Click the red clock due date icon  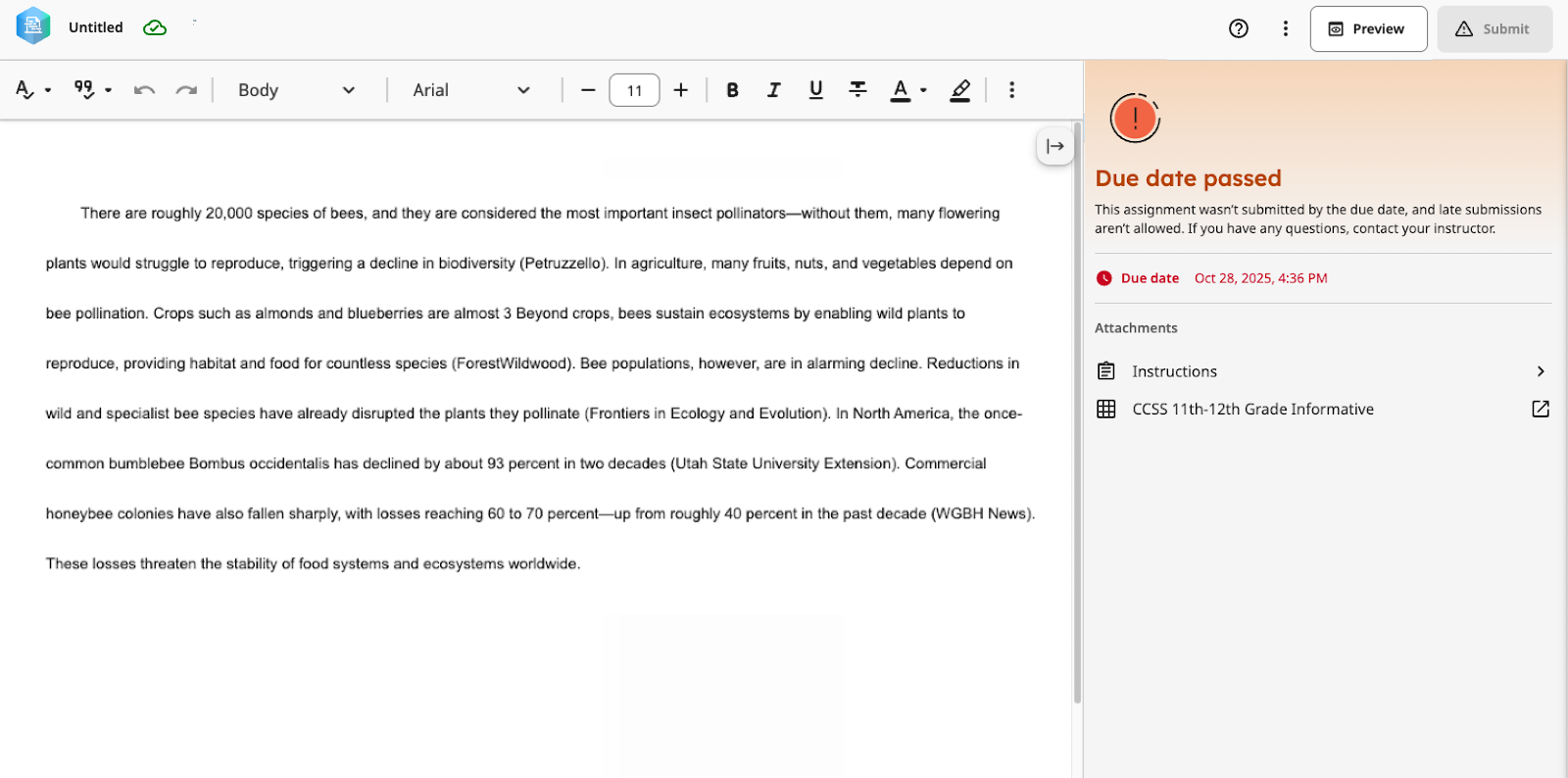coord(1104,278)
